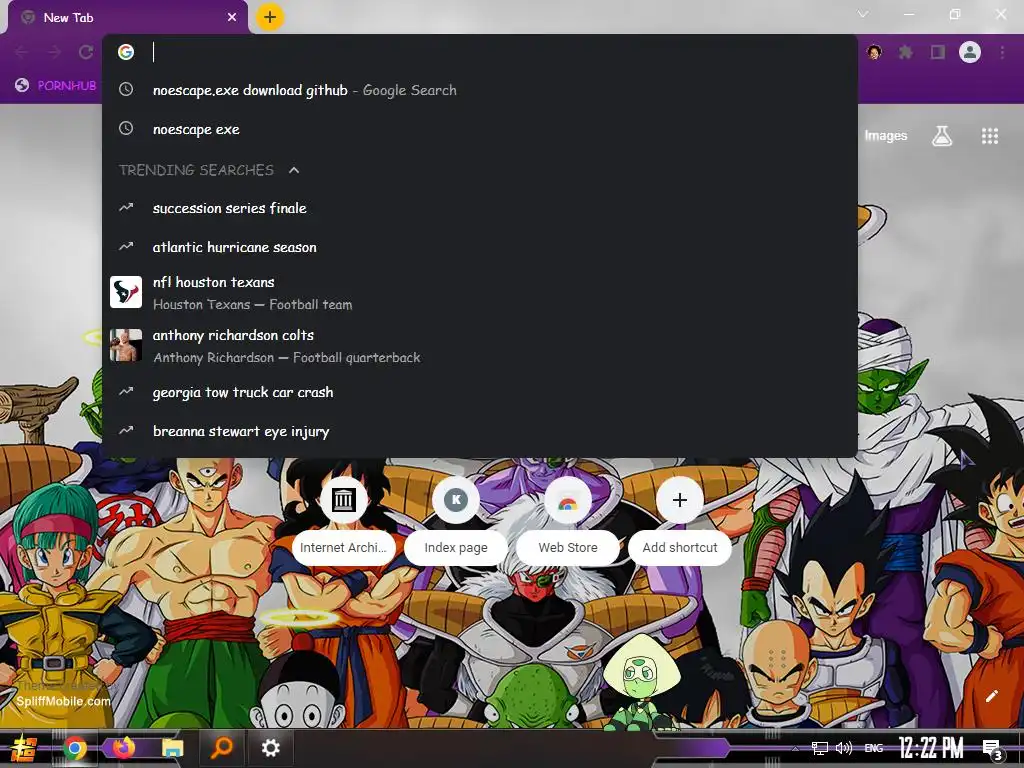Click the back navigation arrow

point(22,52)
